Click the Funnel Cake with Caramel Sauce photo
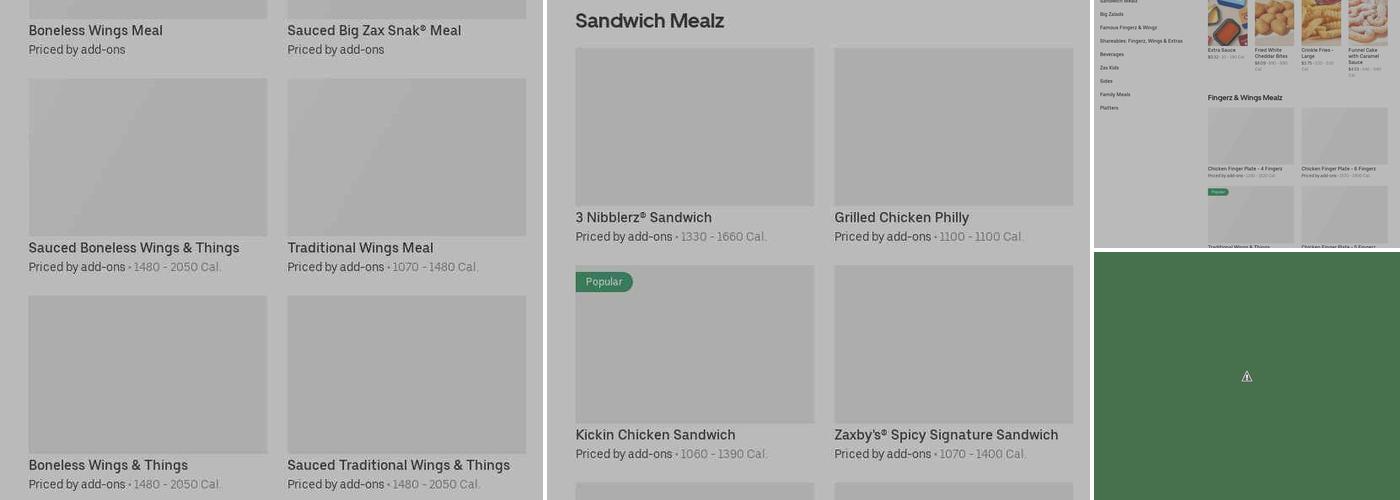This screenshot has width=1400, height=500. (x=1367, y=22)
